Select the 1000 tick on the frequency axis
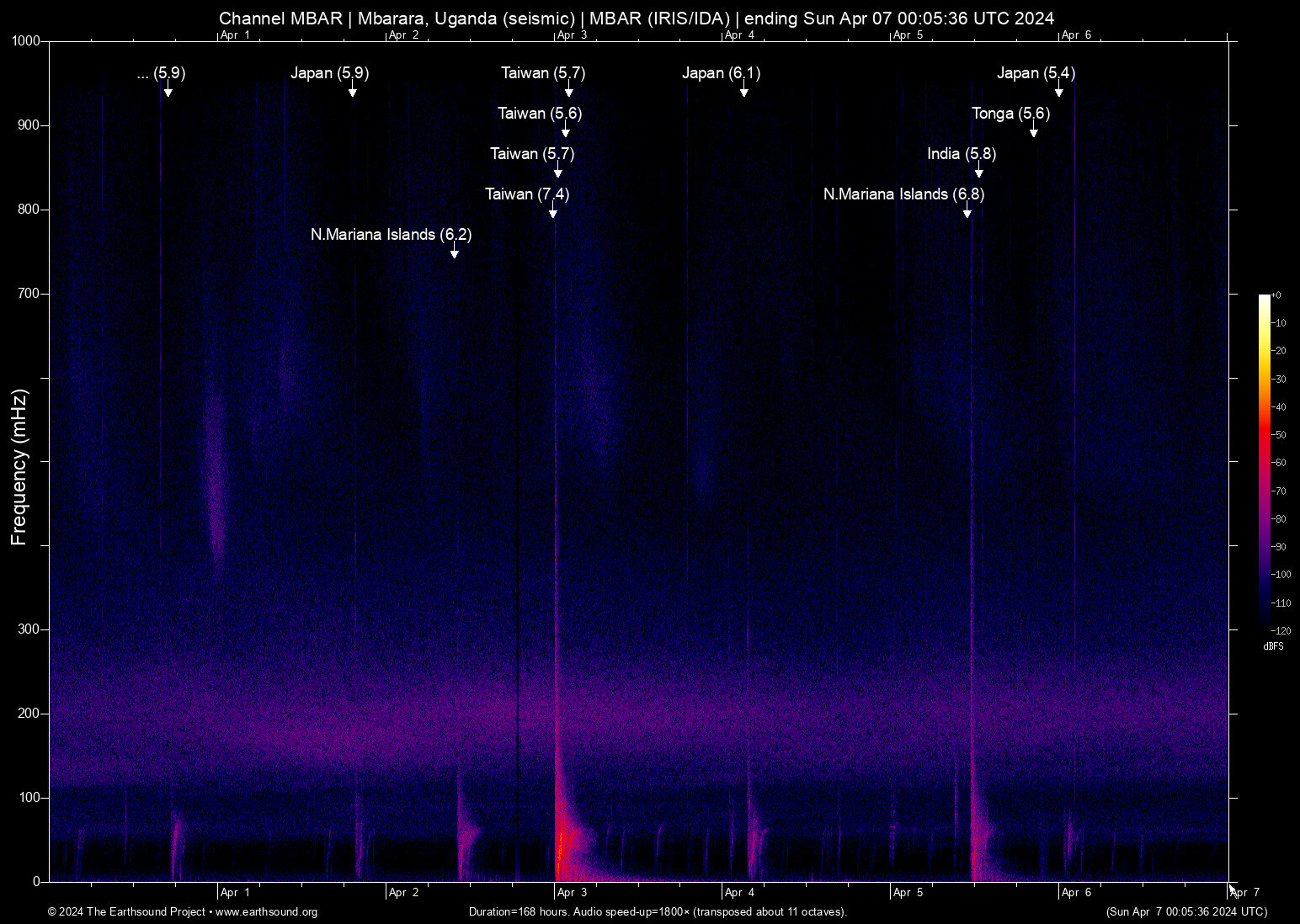The image size is (1300, 924). [x=25, y=41]
